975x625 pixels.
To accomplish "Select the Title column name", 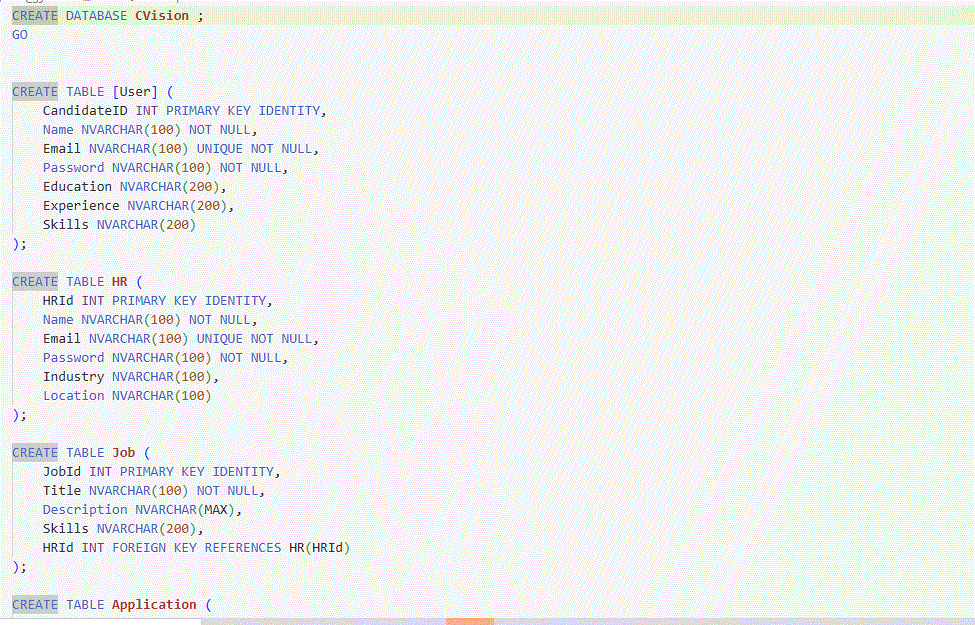I will point(62,491).
